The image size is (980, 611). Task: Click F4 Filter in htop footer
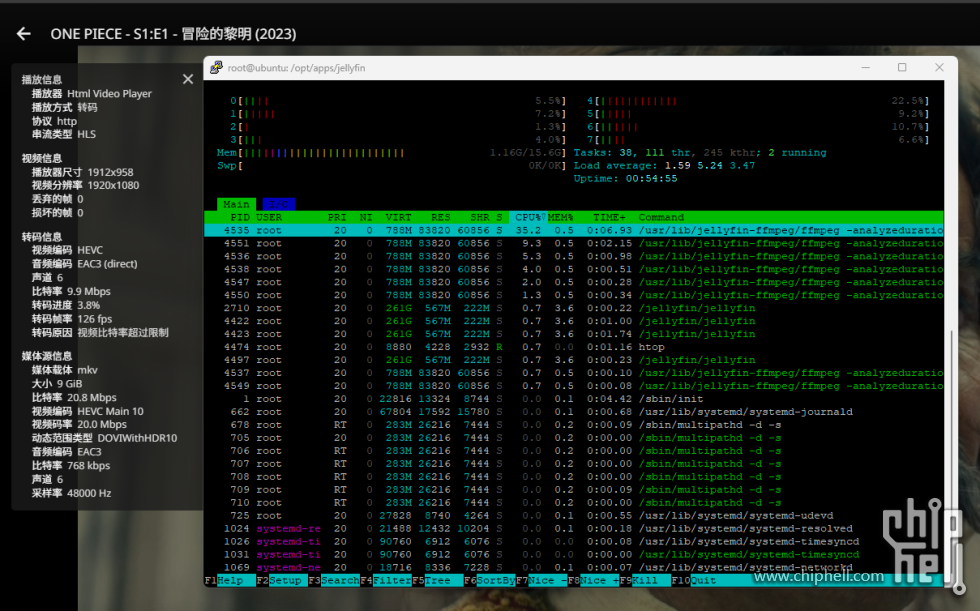coord(386,580)
